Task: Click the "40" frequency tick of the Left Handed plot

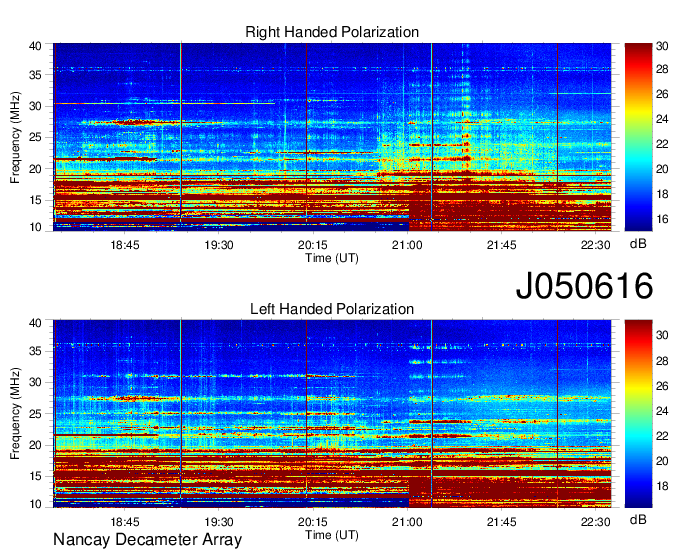Action: (35, 323)
